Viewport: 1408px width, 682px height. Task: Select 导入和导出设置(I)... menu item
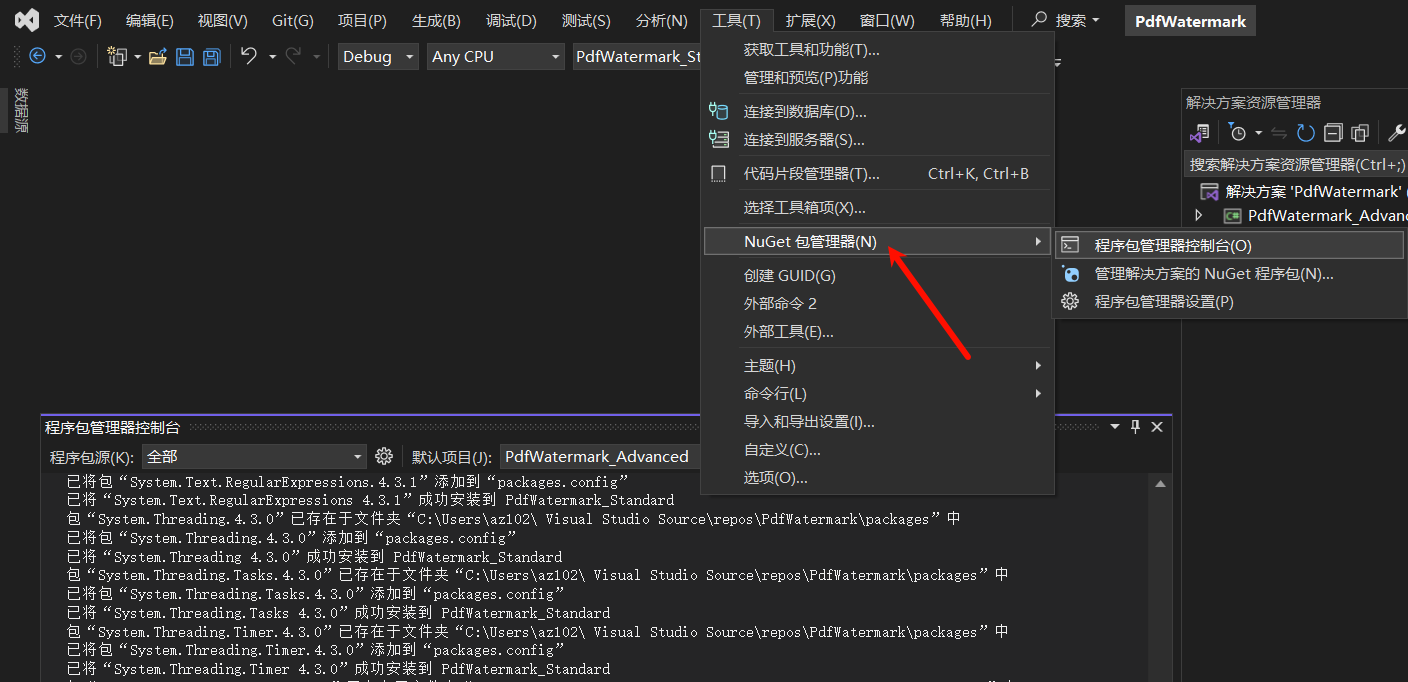[877, 421]
